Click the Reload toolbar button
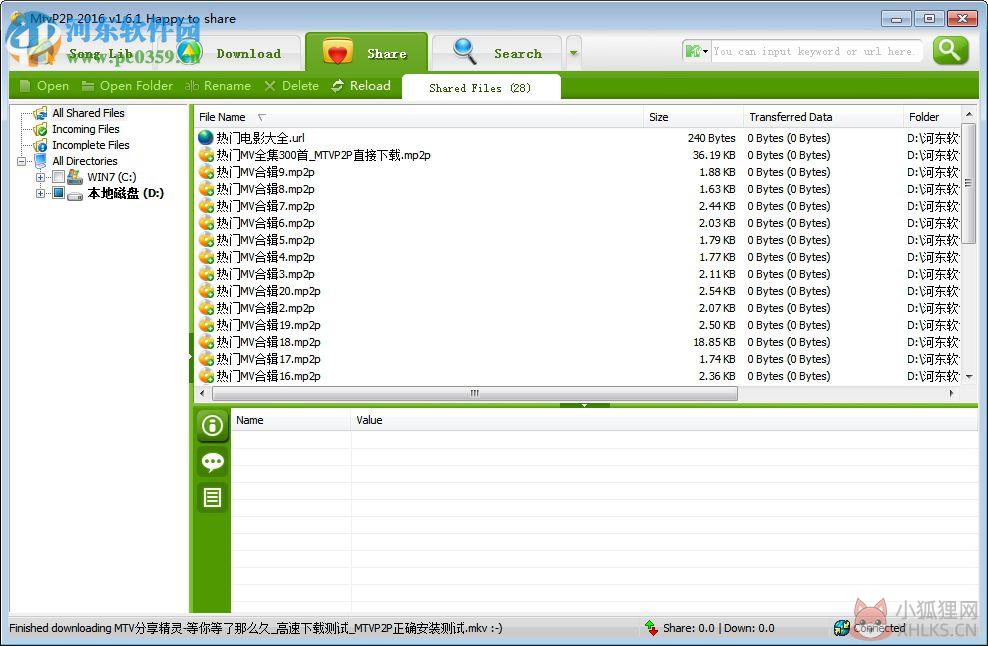Viewport: 988px width, 646px height. [x=362, y=86]
